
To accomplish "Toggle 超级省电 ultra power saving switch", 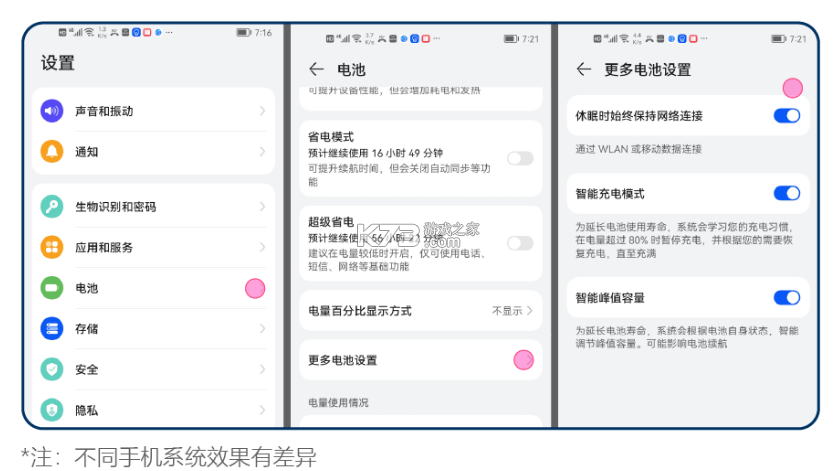I will click(x=520, y=243).
